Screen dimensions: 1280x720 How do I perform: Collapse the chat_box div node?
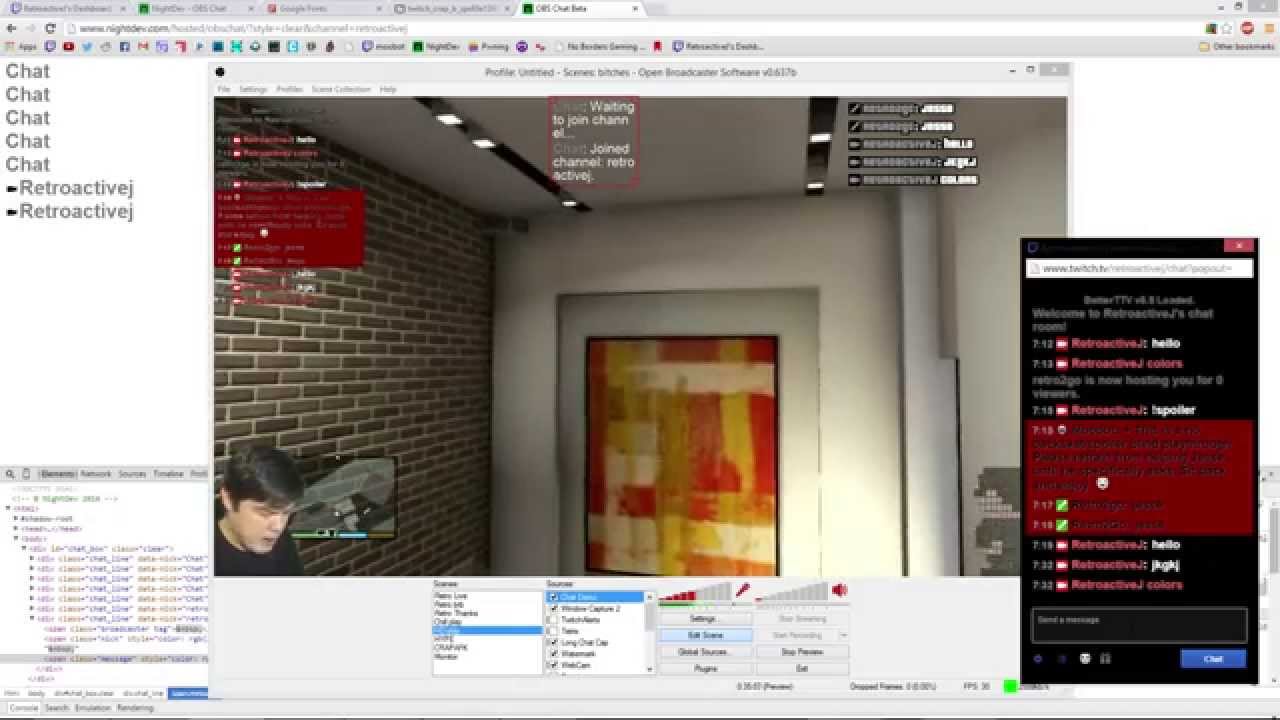(x=24, y=548)
